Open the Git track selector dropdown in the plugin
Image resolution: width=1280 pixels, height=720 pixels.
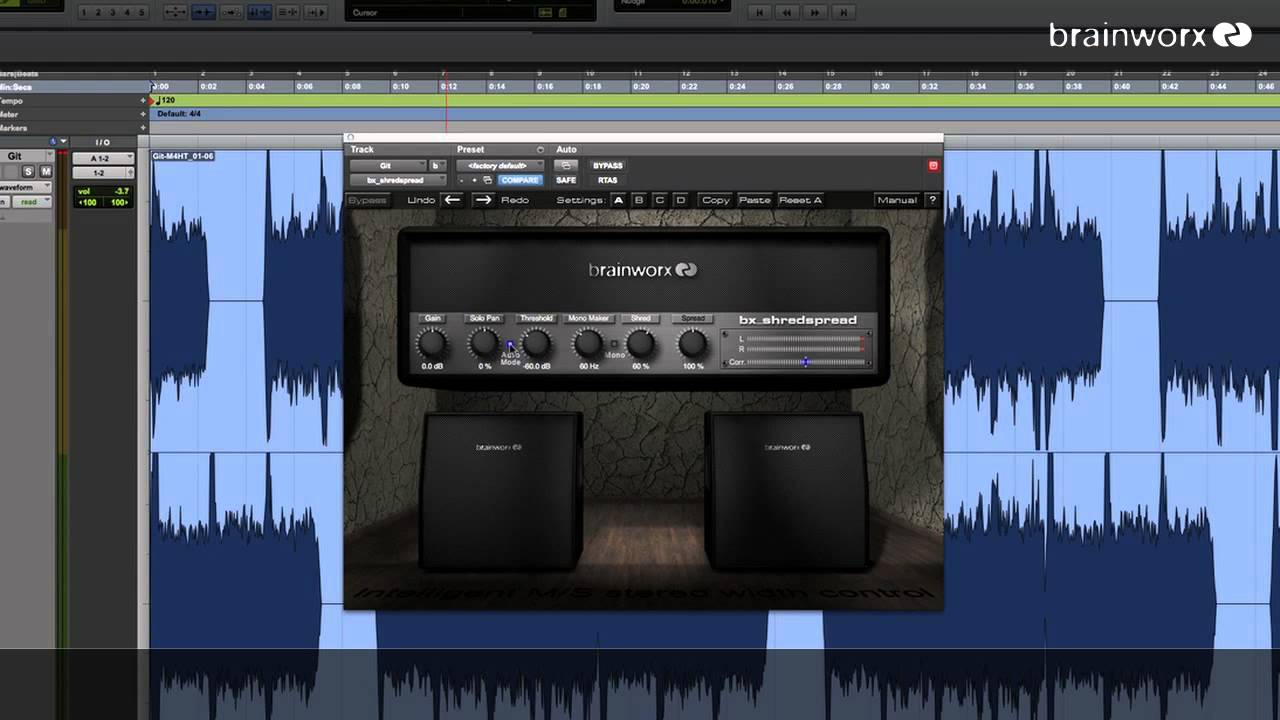387,166
